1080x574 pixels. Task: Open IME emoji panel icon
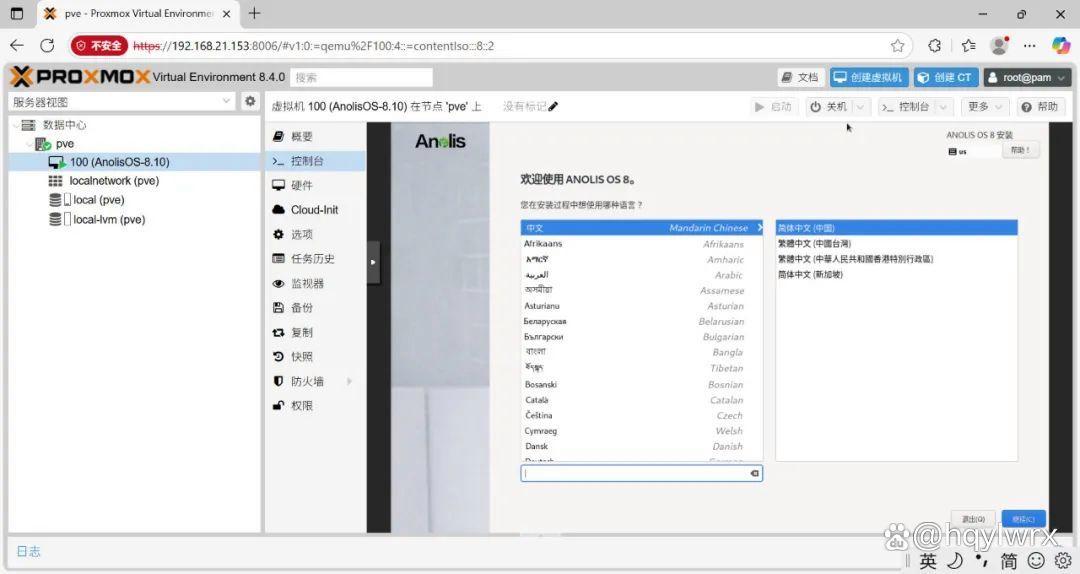pos(1037,560)
